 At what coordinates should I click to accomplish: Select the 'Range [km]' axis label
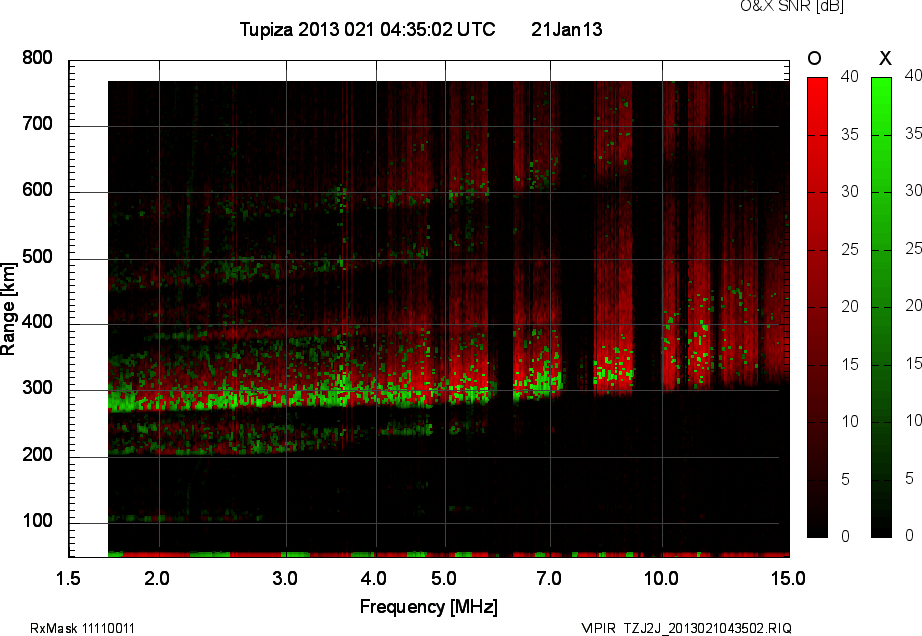(x=8, y=309)
